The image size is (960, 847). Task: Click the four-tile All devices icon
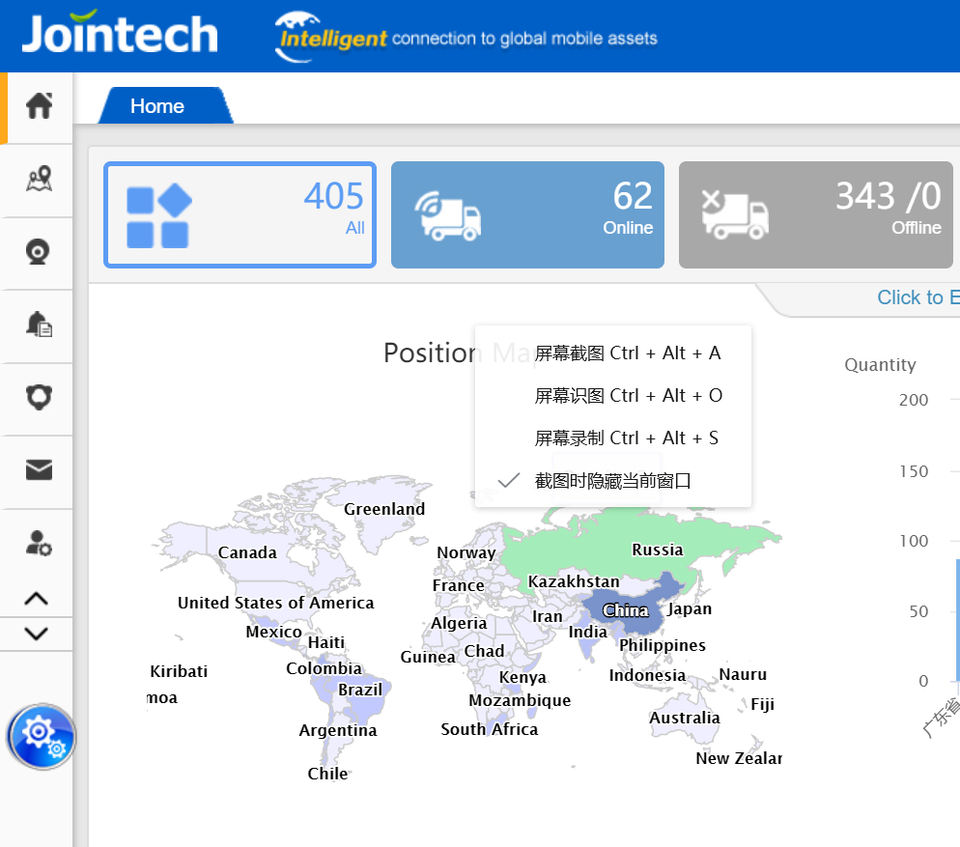coord(159,216)
